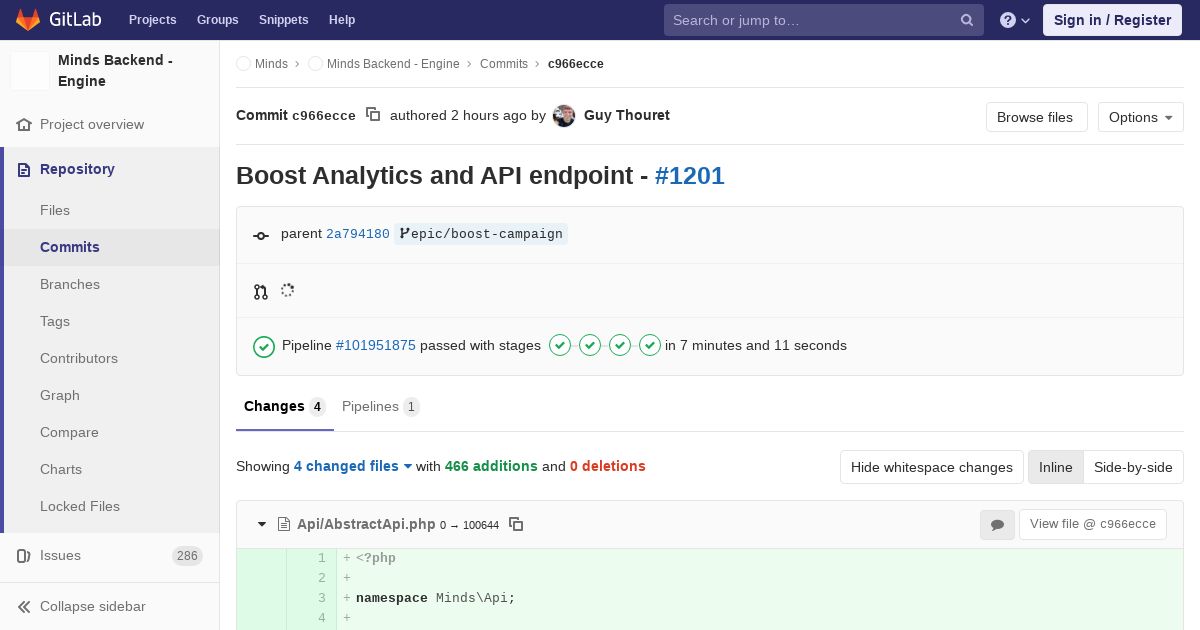Copy commit SHA to clipboard icon

click(x=373, y=115)
